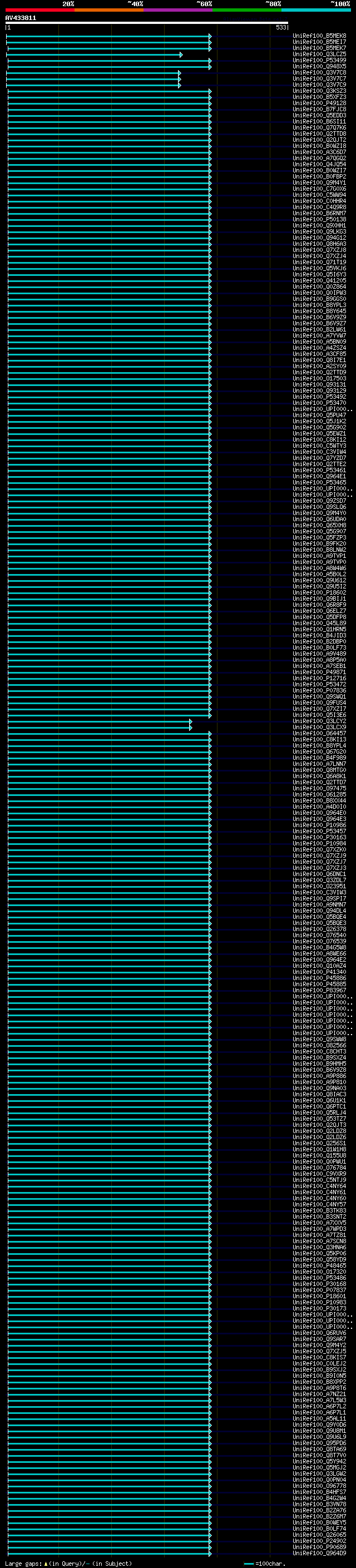Click the AV433811 query name
This screenshot has height=1568, width=356.
pyautogui.click(x=21, y=18)
